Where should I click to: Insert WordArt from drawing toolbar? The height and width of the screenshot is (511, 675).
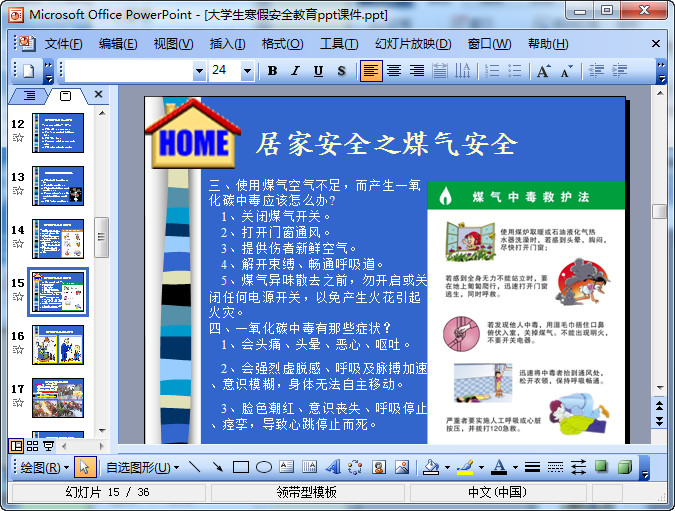332,467
